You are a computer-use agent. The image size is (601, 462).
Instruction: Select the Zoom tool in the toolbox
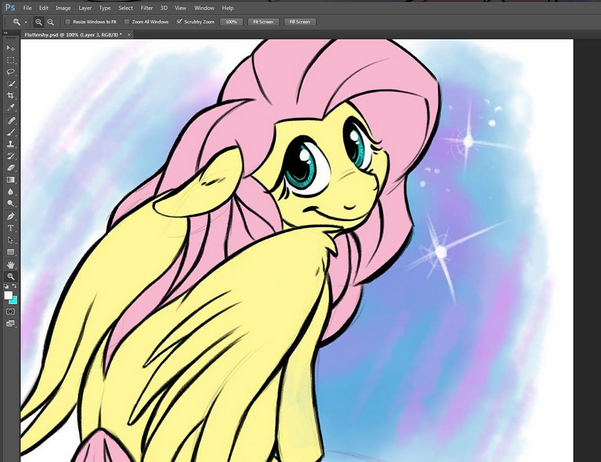[10, 276]
